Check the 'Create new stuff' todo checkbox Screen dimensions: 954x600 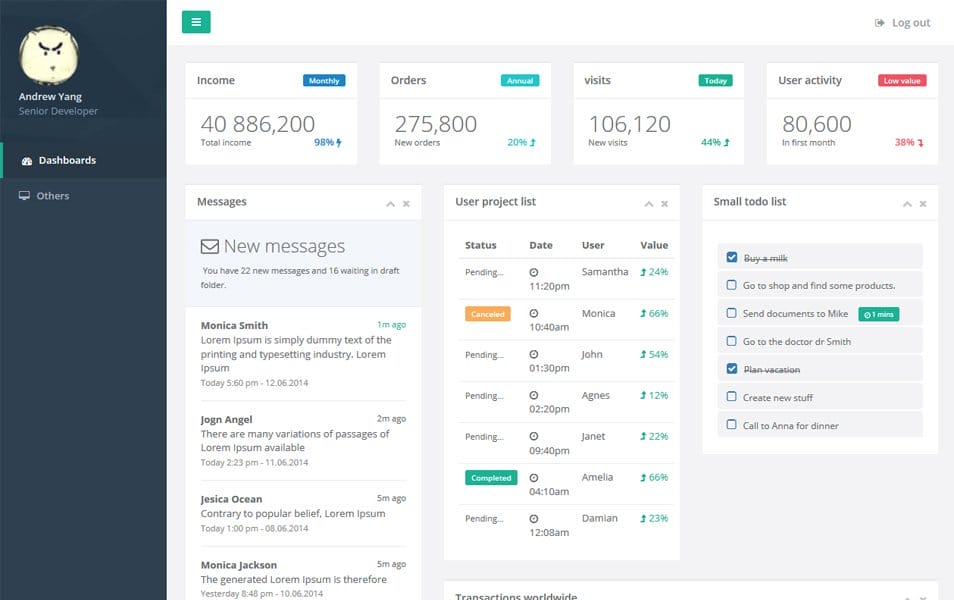point(732,397)
